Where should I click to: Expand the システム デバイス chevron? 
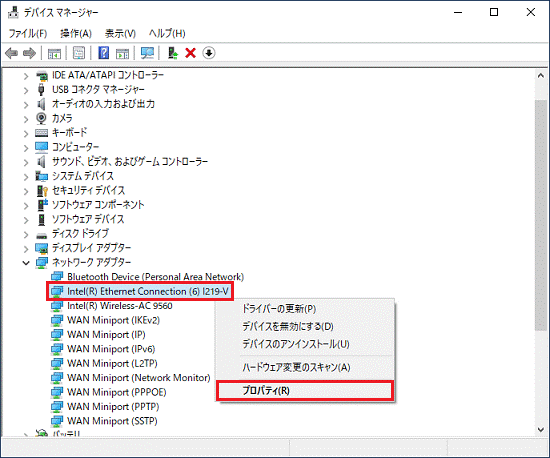coord(26,176)
